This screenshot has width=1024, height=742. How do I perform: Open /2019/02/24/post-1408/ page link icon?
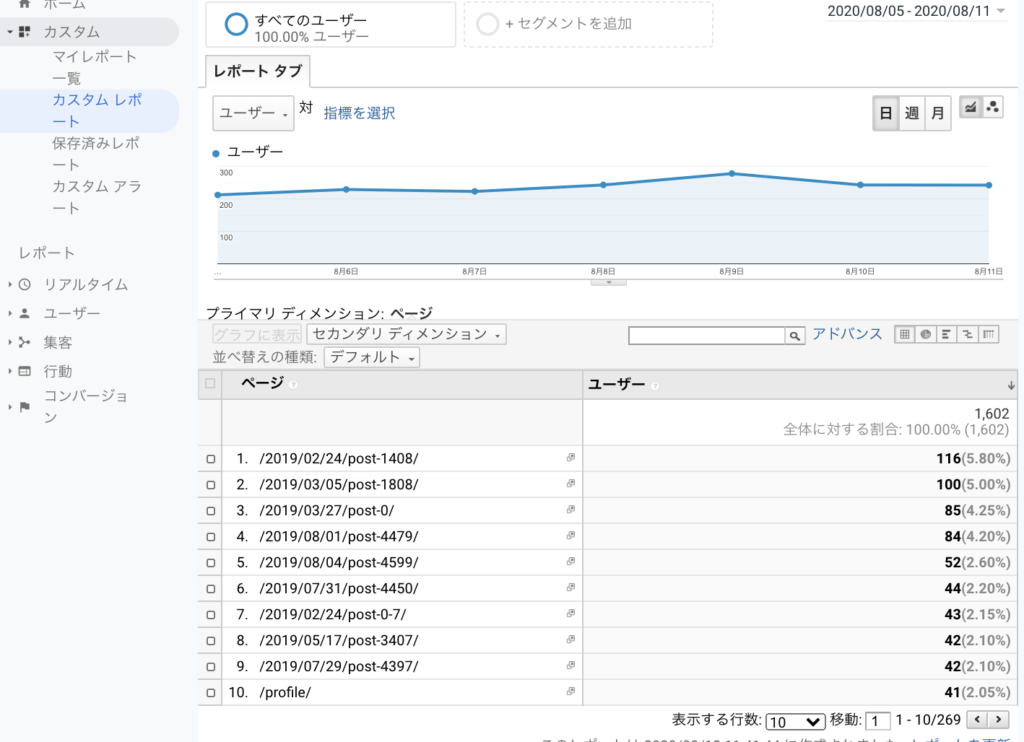(x=571, y=458)
